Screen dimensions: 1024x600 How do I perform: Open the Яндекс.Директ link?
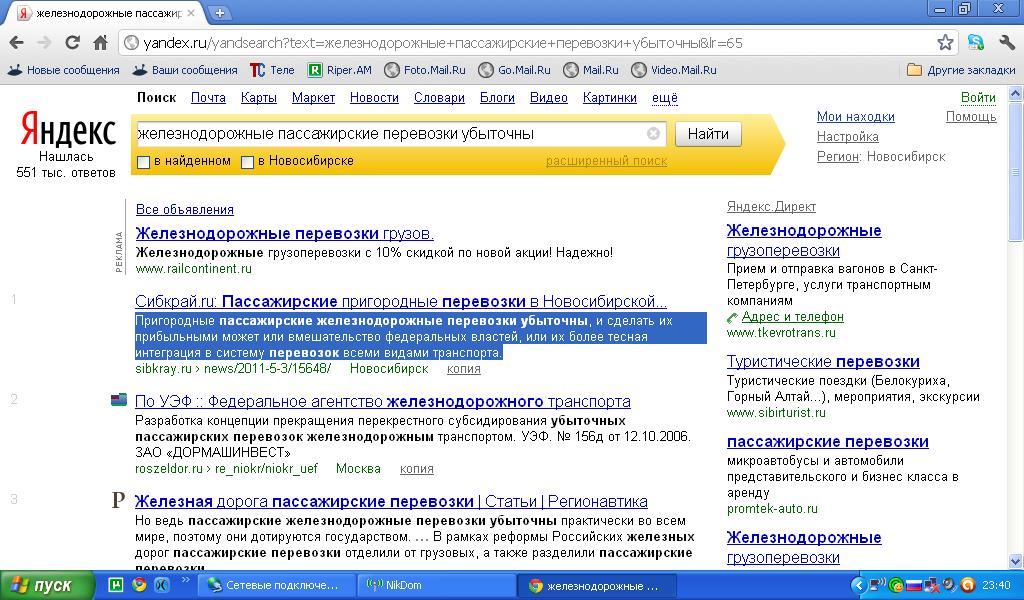771,207
